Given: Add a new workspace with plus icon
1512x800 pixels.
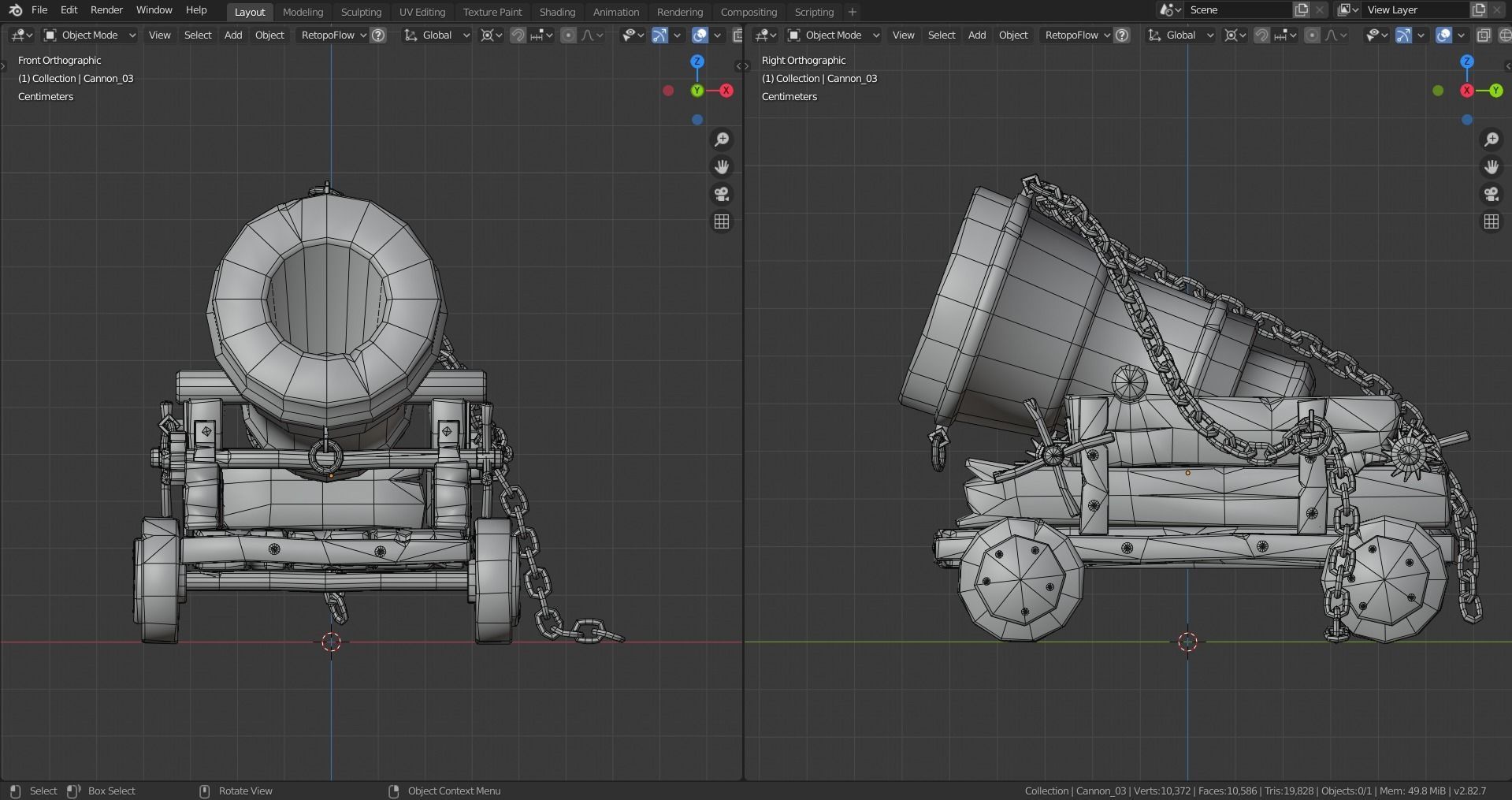Looking at the screenshot, I should click(x=852, y=12).
